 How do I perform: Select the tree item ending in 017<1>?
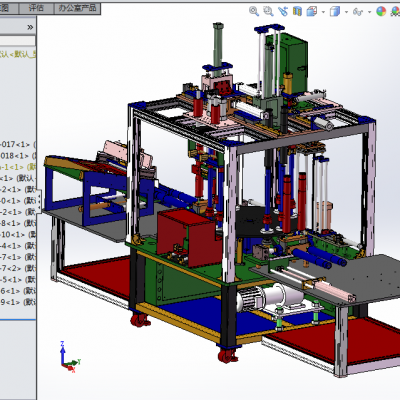coord(18,144)
